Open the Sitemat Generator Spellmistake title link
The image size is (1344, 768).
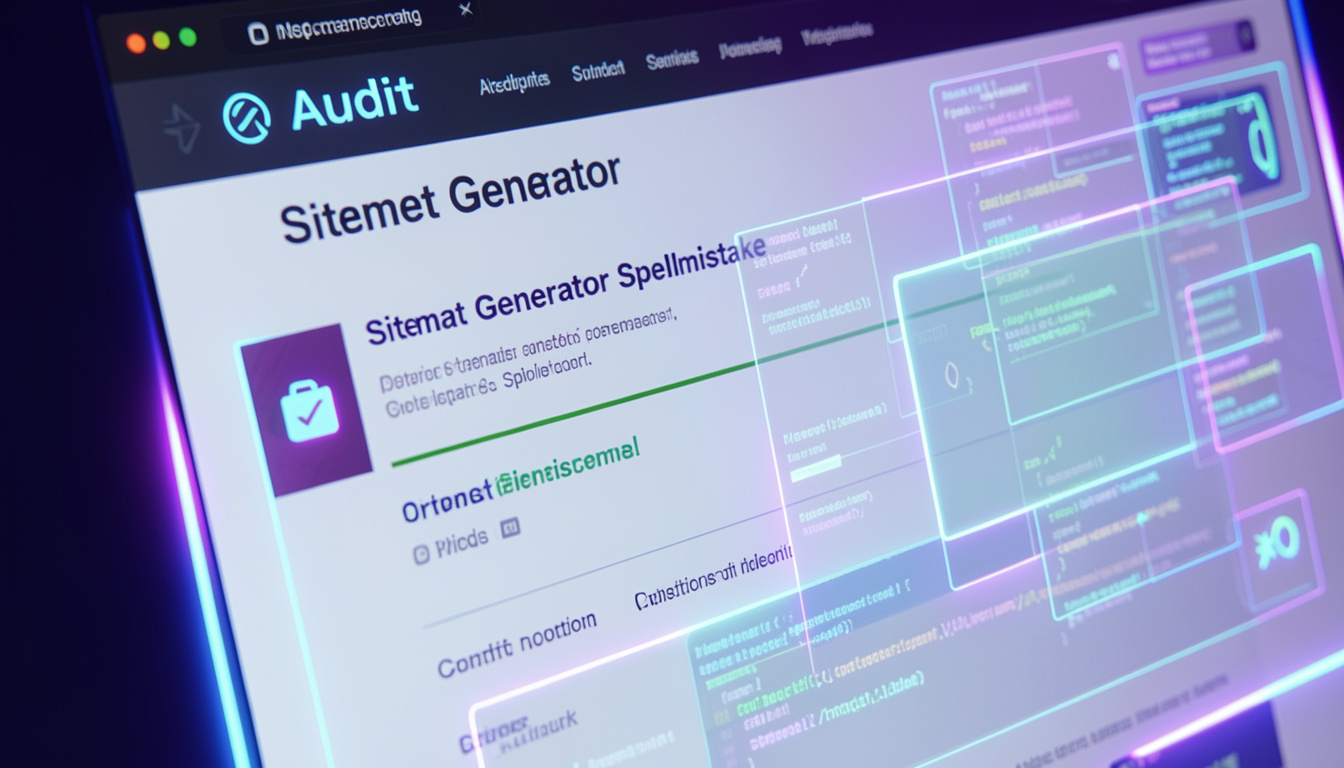565,292
